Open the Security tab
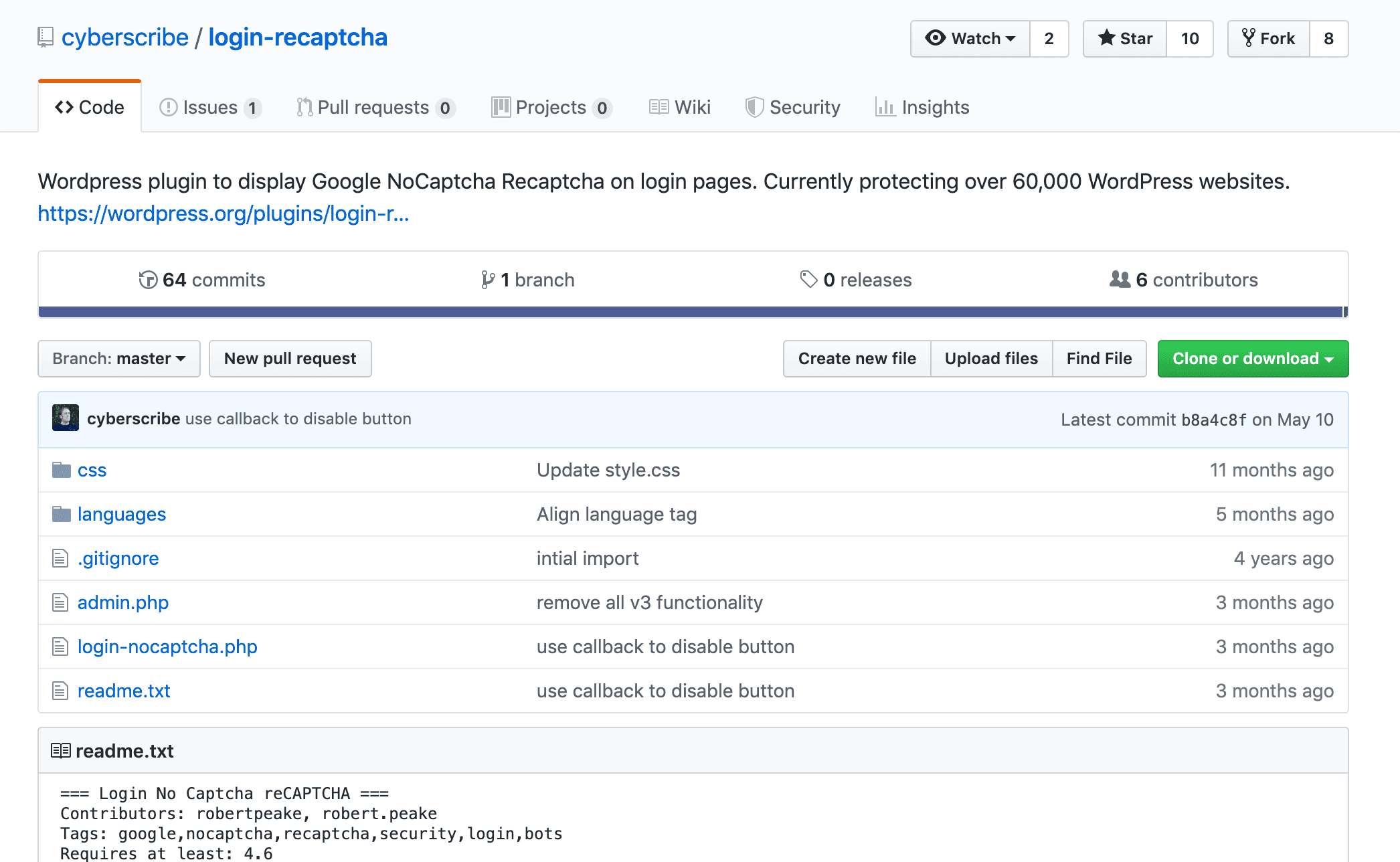Screen dimensions: 1400x862 (x=793, y=107)
